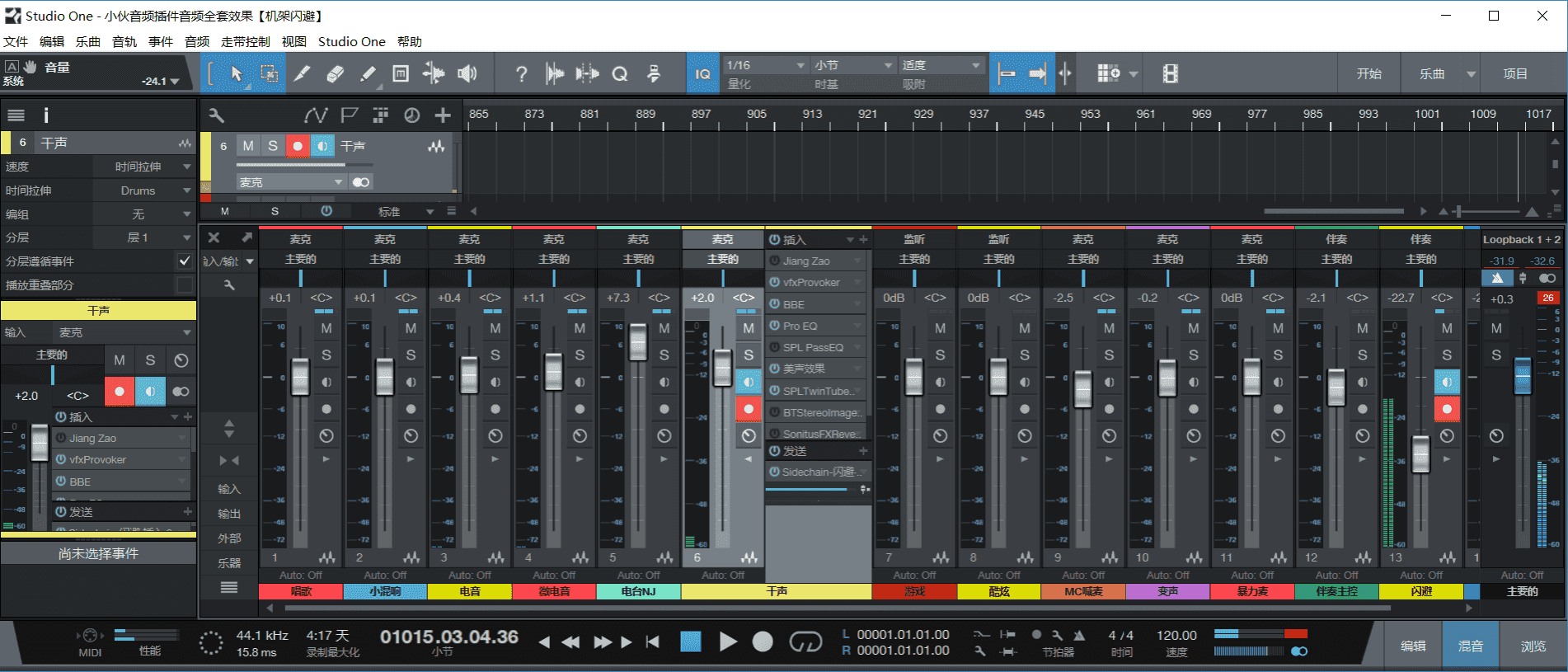Open the 层1 layer dropdown
Screen dimensions: 1568x672
[145, 237]
